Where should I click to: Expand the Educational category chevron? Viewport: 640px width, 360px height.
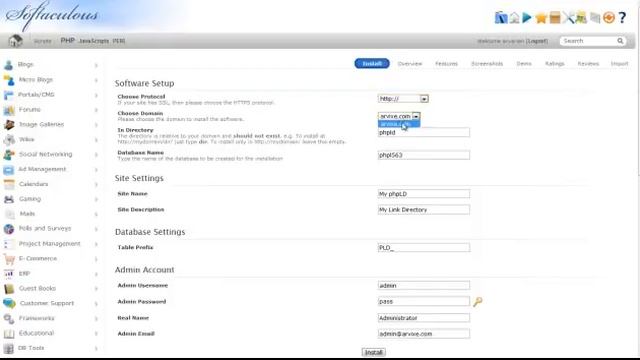coord(96,333)
